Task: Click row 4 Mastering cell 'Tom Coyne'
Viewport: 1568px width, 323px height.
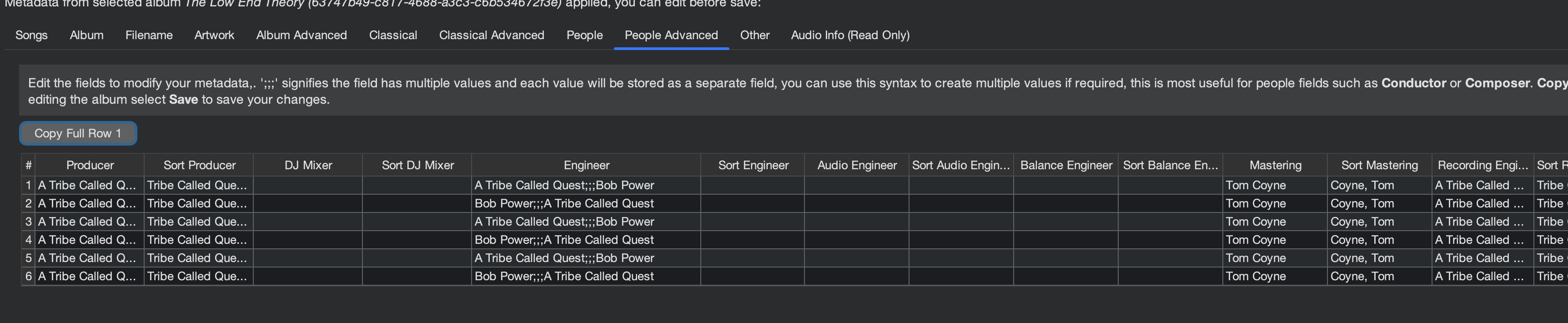Action: 1275,240
